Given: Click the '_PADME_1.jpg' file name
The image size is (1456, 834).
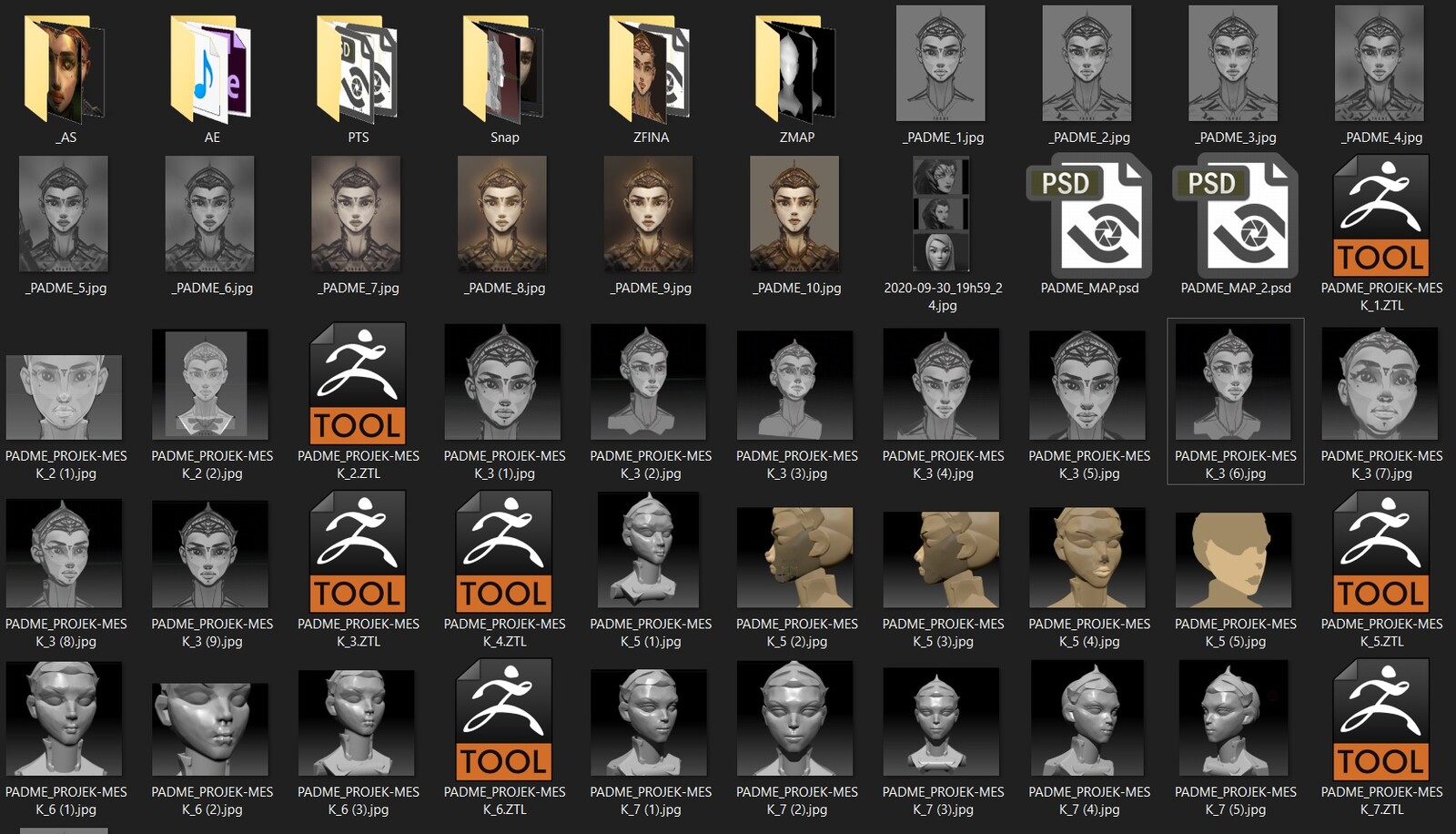Looking at the screenshot, I should click(x=943, y=137).
